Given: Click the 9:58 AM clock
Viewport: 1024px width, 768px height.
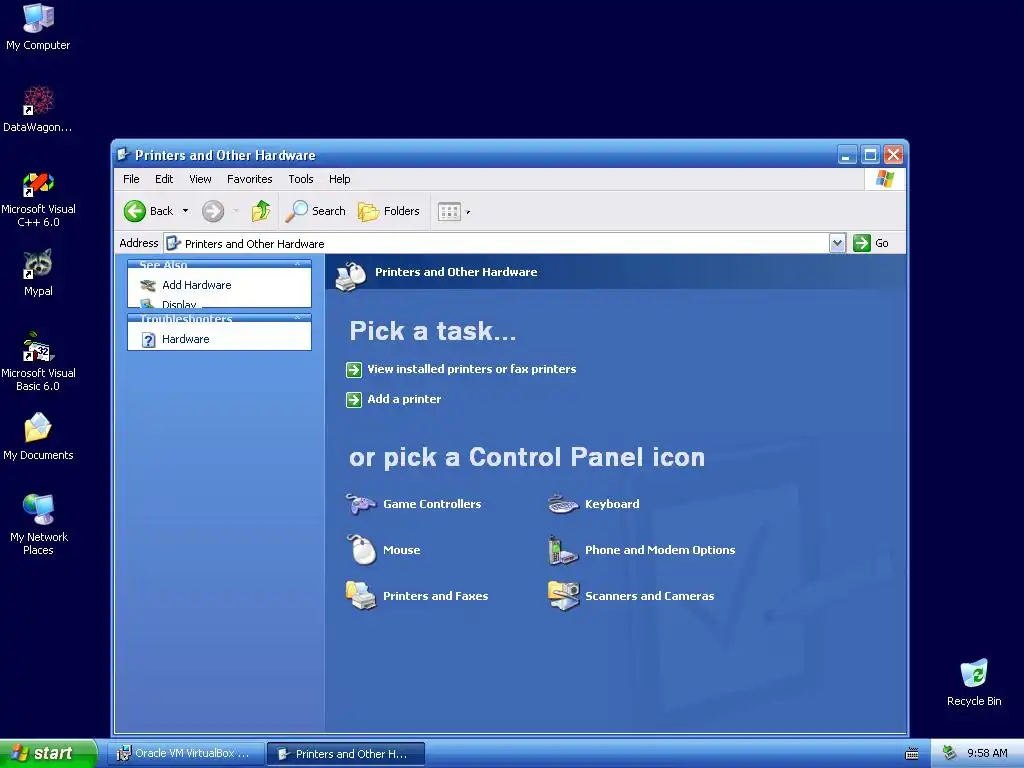Looking at the screenshot, I should 987,754.
